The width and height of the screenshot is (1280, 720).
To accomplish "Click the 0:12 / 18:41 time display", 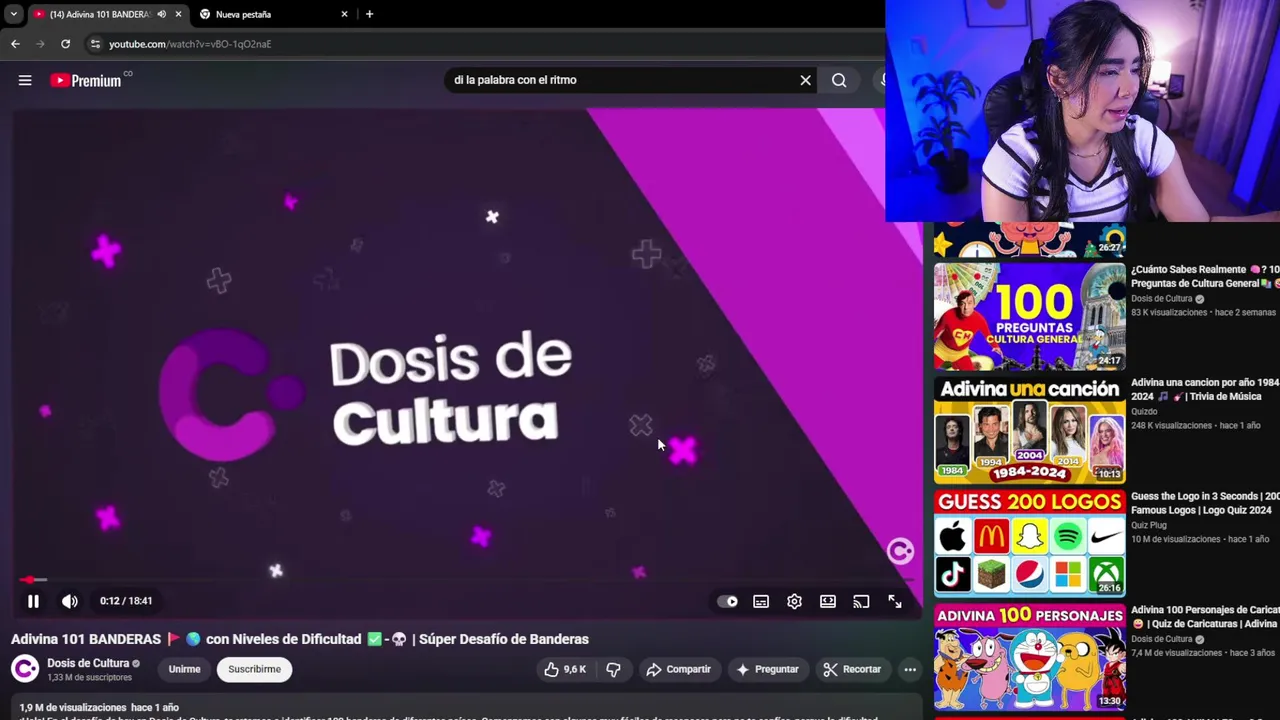I will point(126,601).
